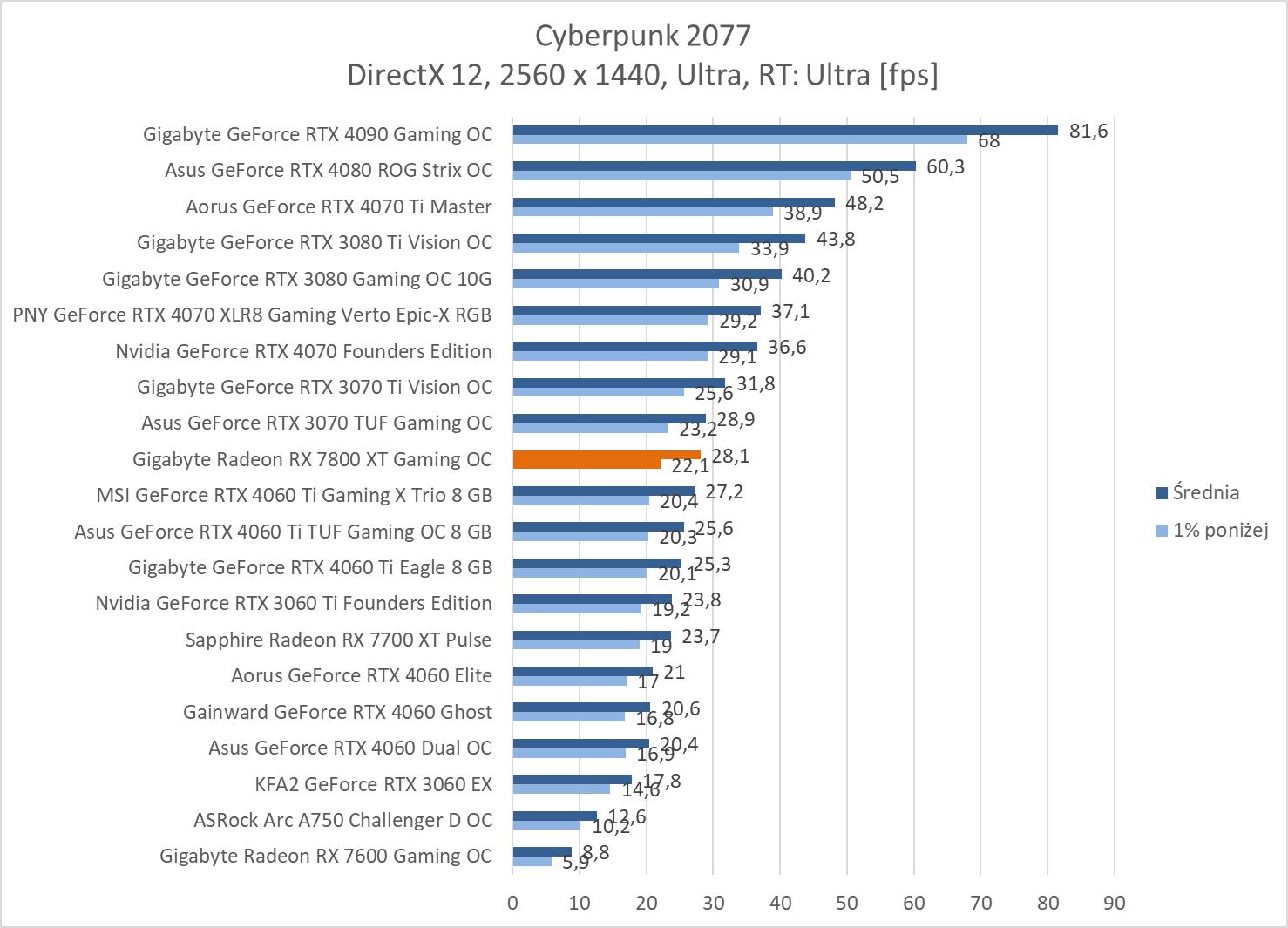Click the 81,6 data label

tap(1088, 131)
